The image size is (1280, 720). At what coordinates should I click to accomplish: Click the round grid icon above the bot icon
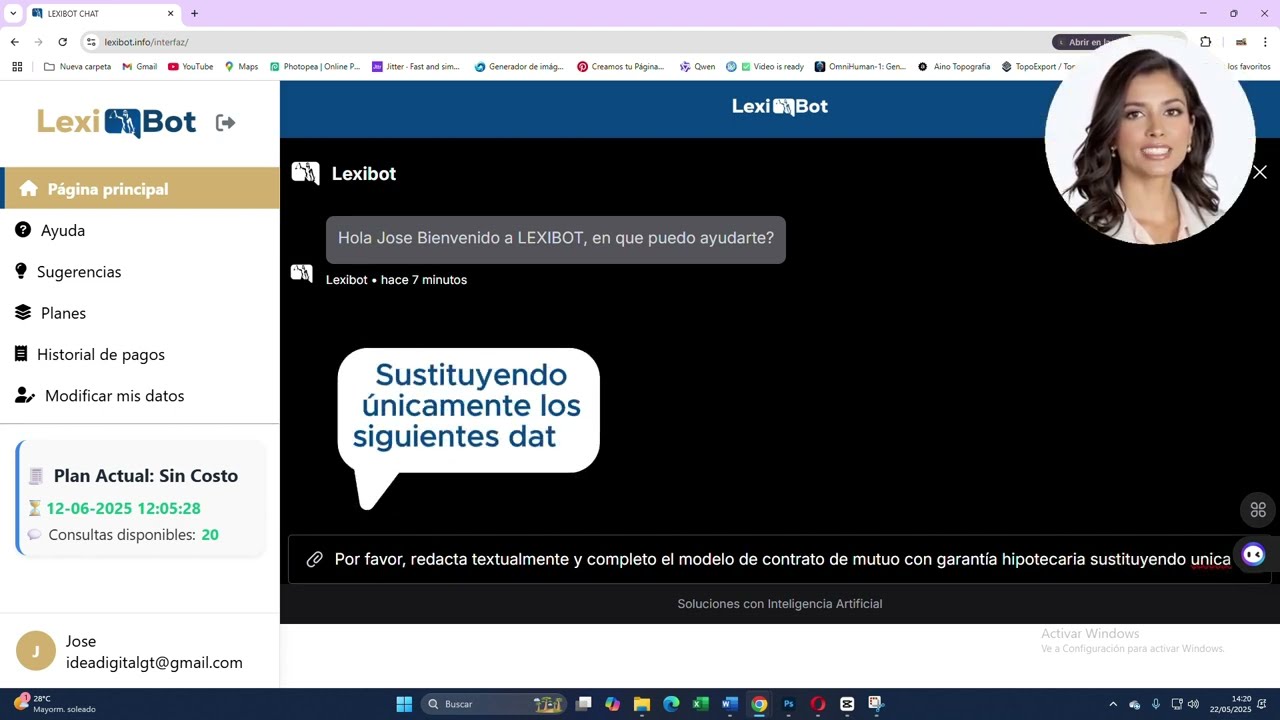click(1258, 509)
